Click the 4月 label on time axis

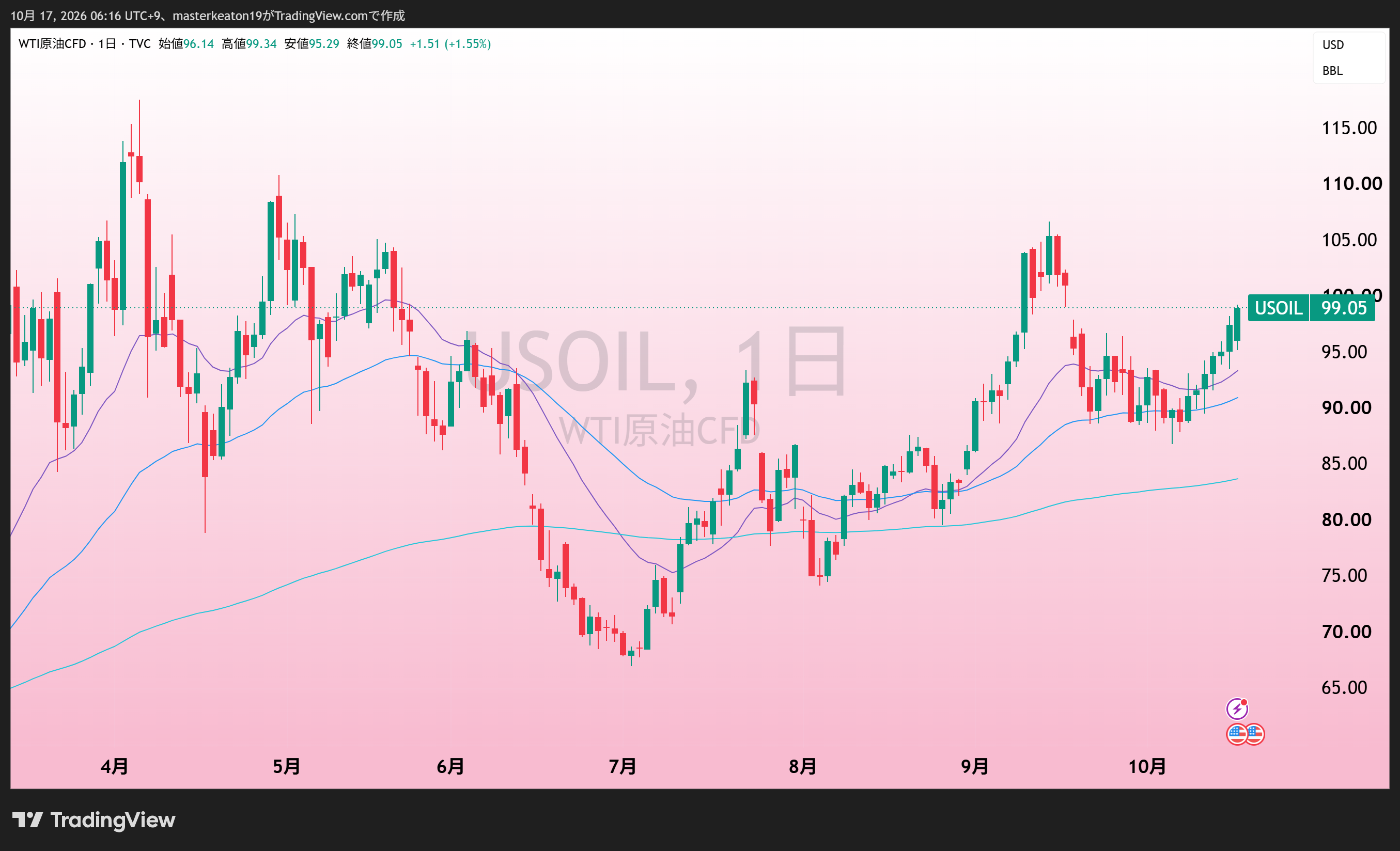114,766
